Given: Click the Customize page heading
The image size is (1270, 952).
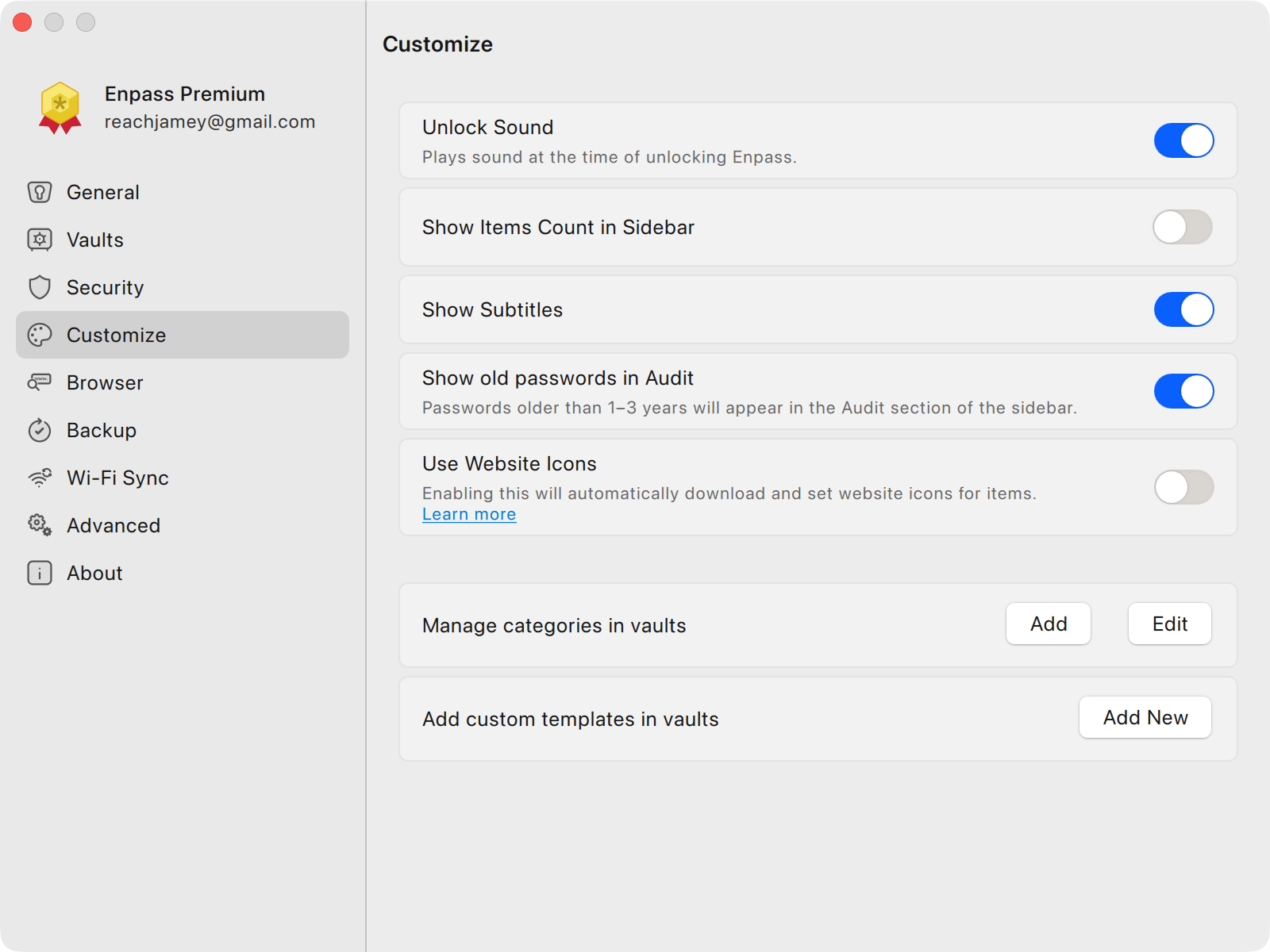Looking at the screenshot, I should pos(437,44).
